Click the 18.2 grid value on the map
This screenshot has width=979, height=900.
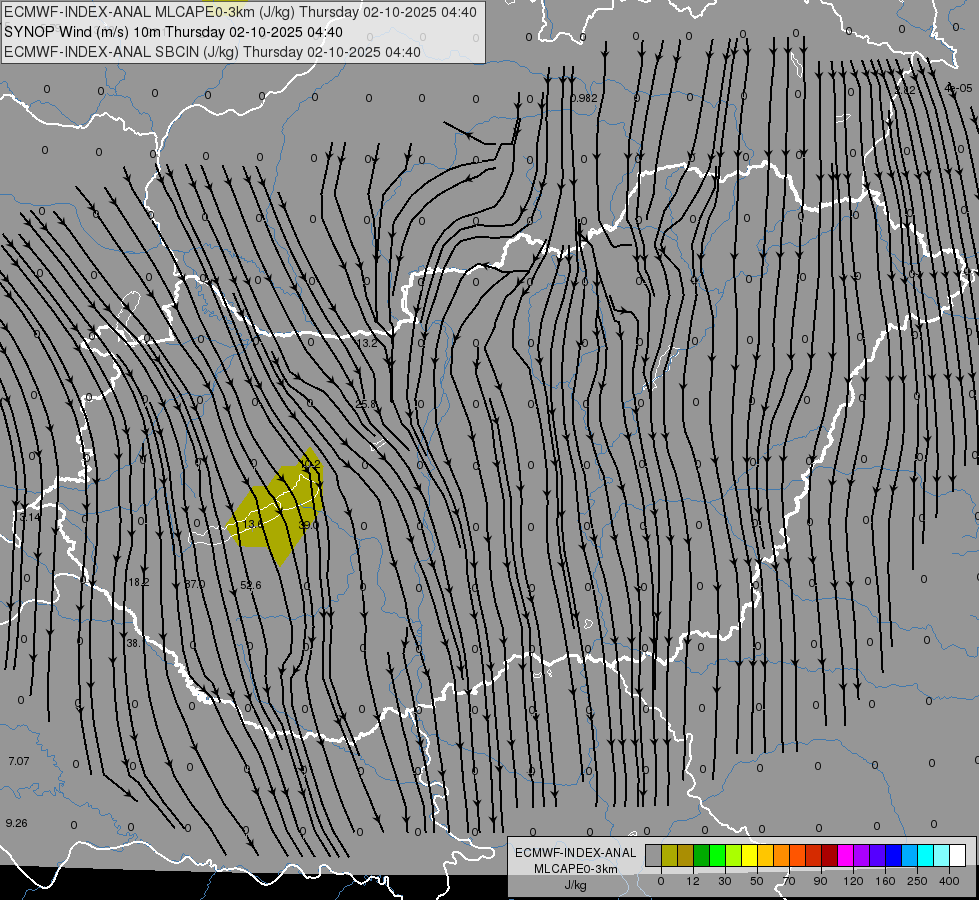pos(139,582)
